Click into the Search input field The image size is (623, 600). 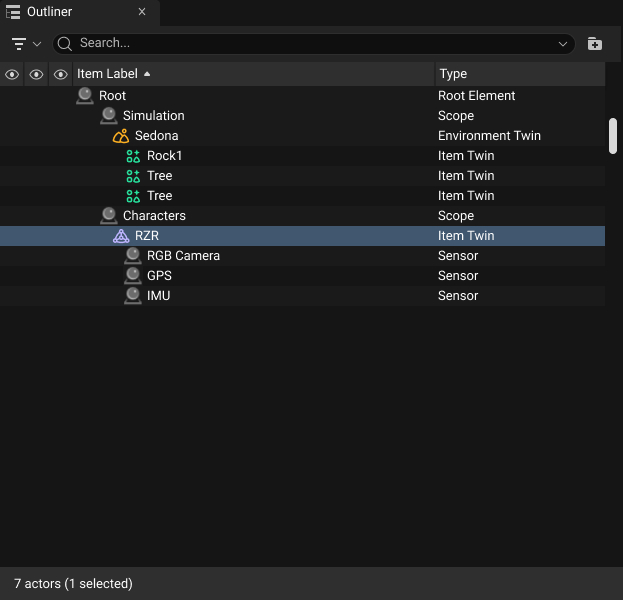click(x=300, y=44)
